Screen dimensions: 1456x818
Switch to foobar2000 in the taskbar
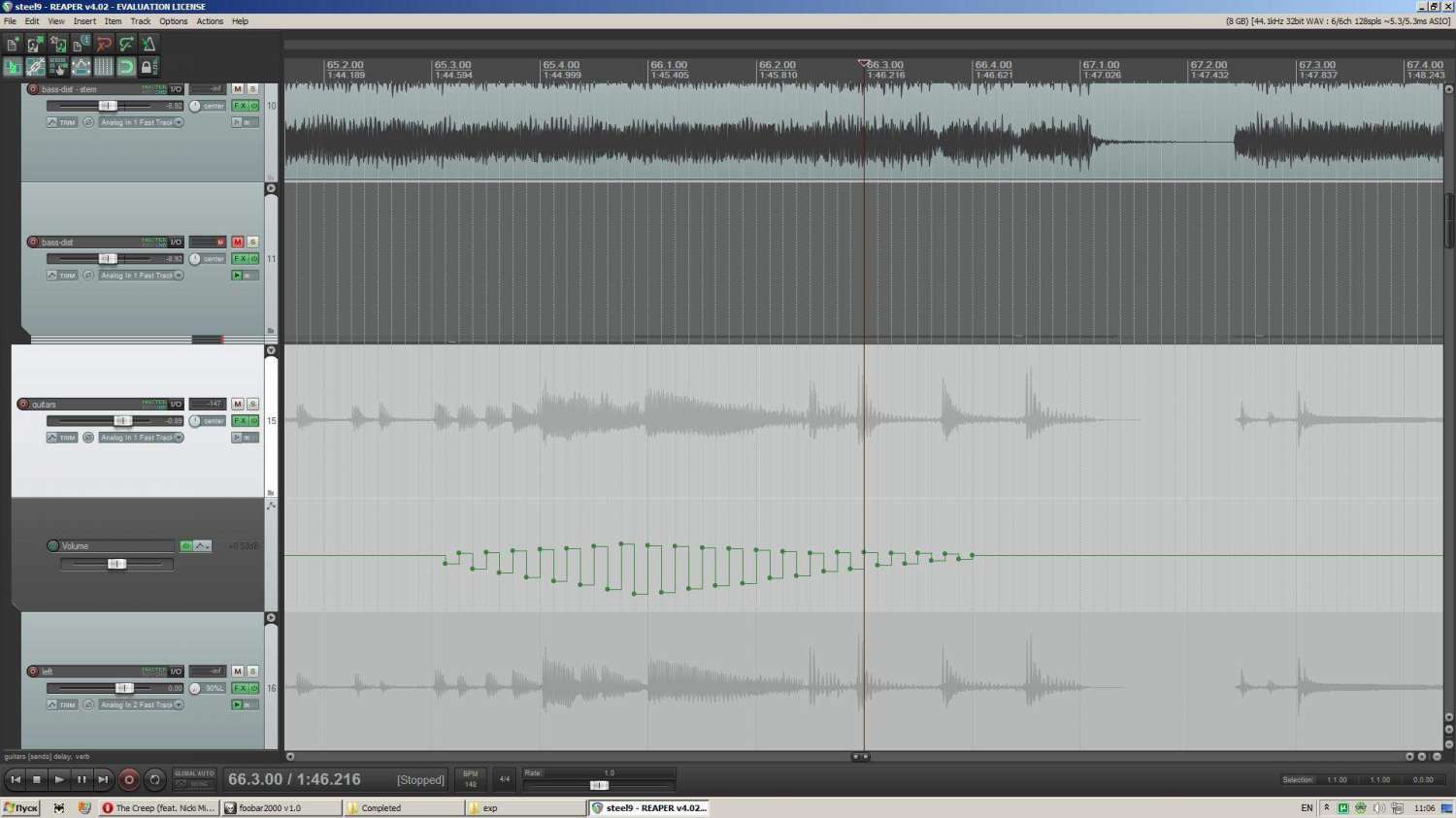pos(281,807)
